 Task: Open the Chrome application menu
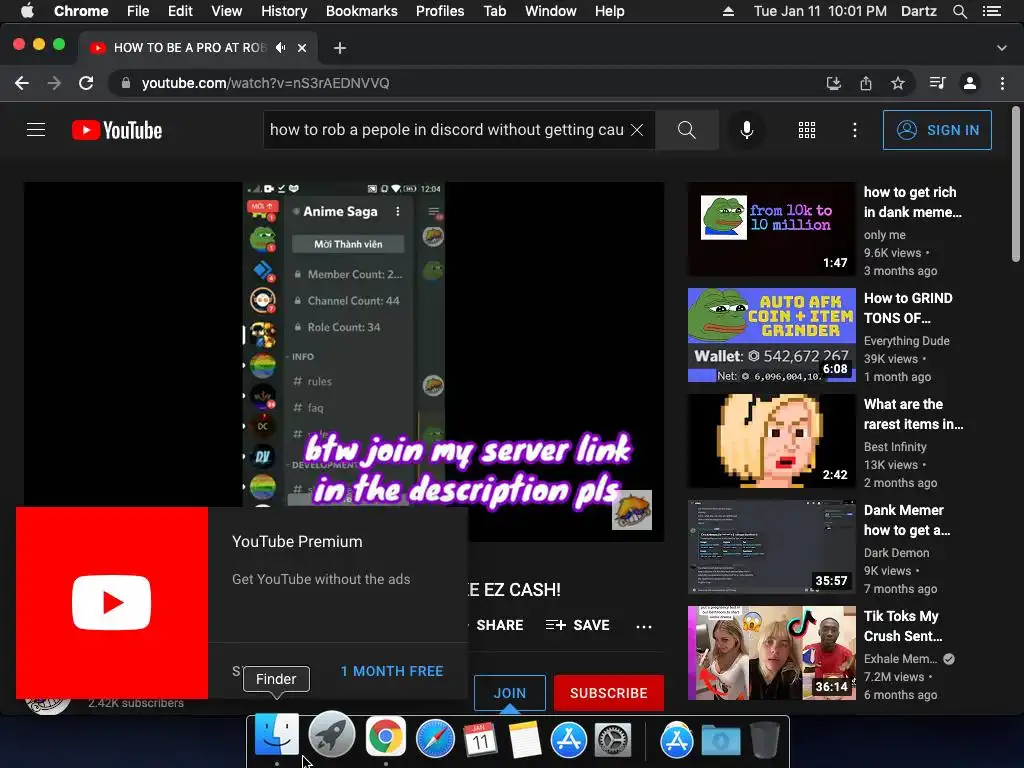[81, 11]
